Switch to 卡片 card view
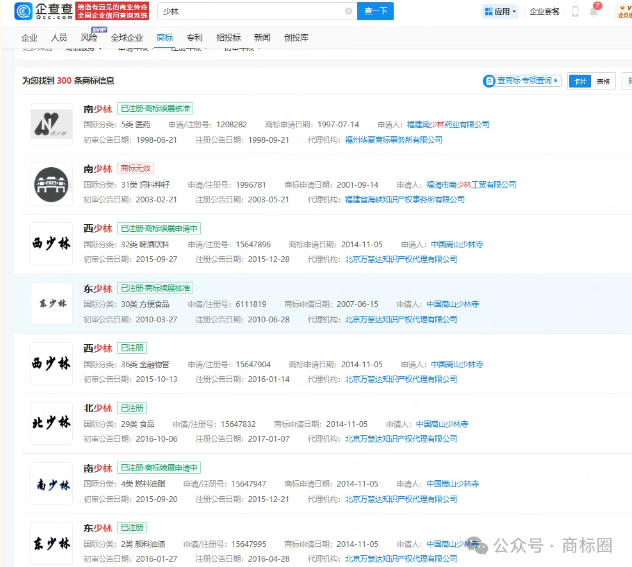Screen dimensions: 632x567 580,81
